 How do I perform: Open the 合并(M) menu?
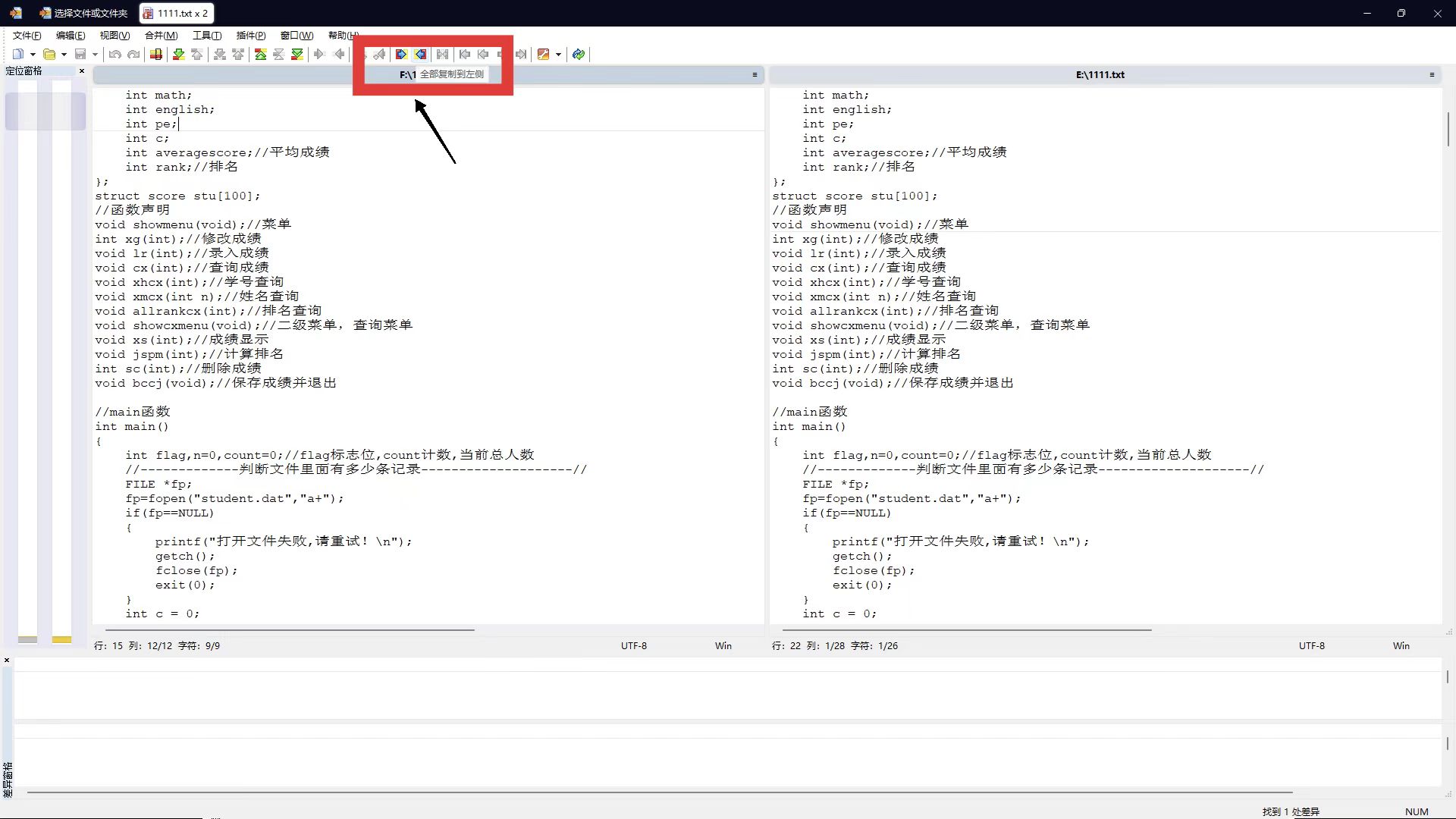tap(161, 35)
